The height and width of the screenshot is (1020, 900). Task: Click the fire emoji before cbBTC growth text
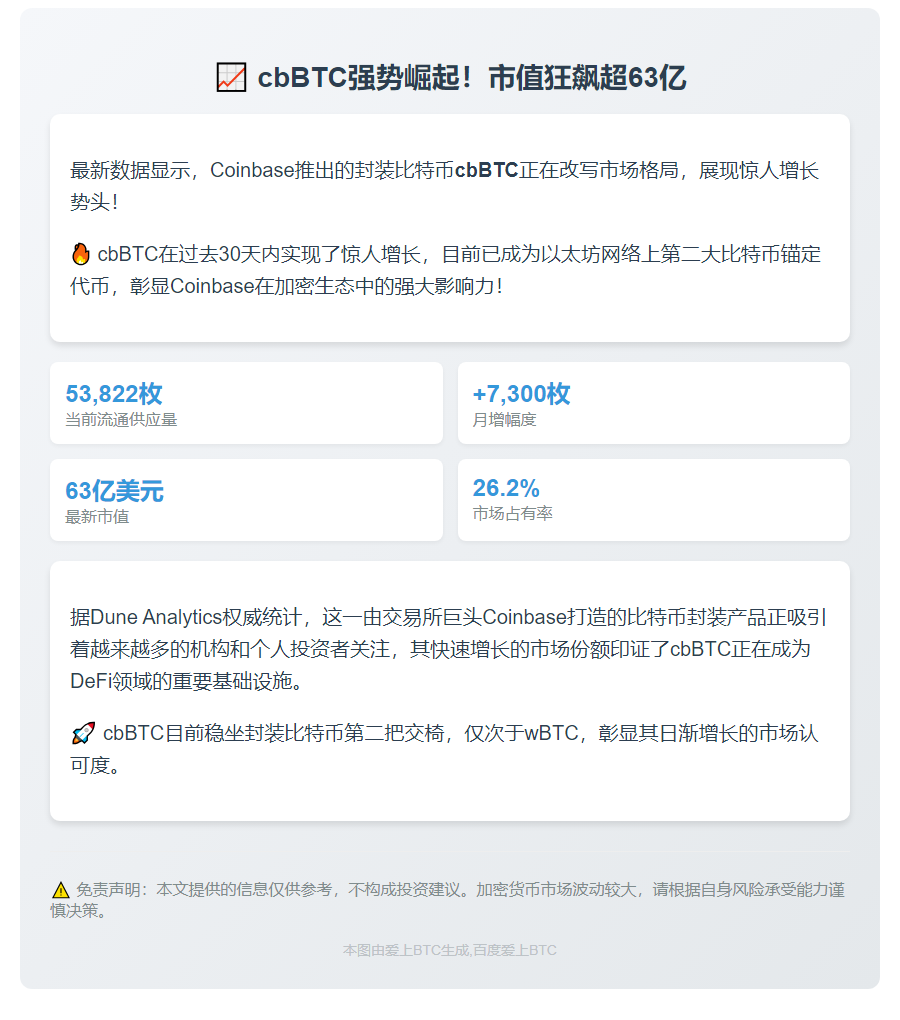point(79,255)
